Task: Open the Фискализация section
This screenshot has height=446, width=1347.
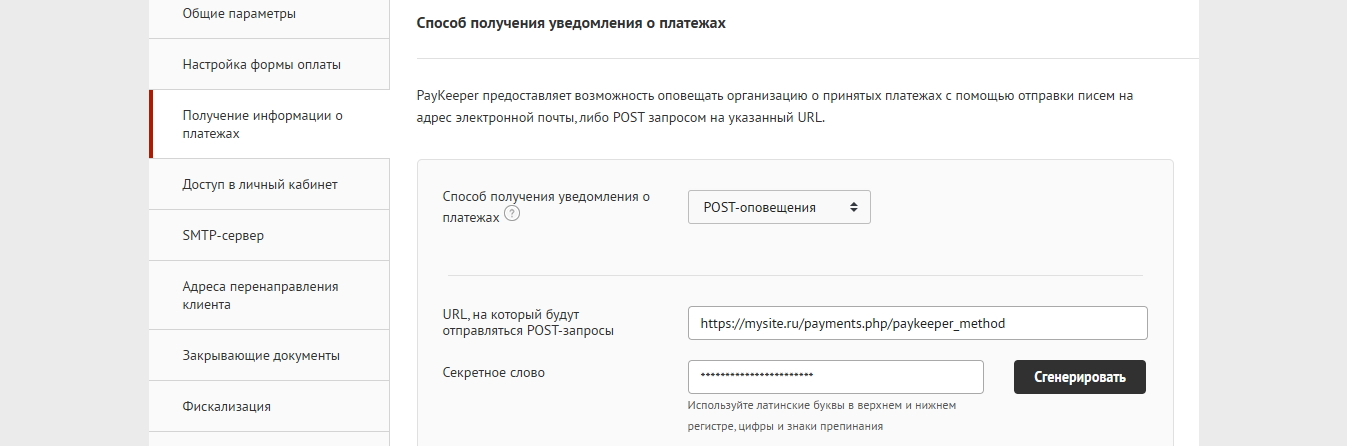Action: 226,406
